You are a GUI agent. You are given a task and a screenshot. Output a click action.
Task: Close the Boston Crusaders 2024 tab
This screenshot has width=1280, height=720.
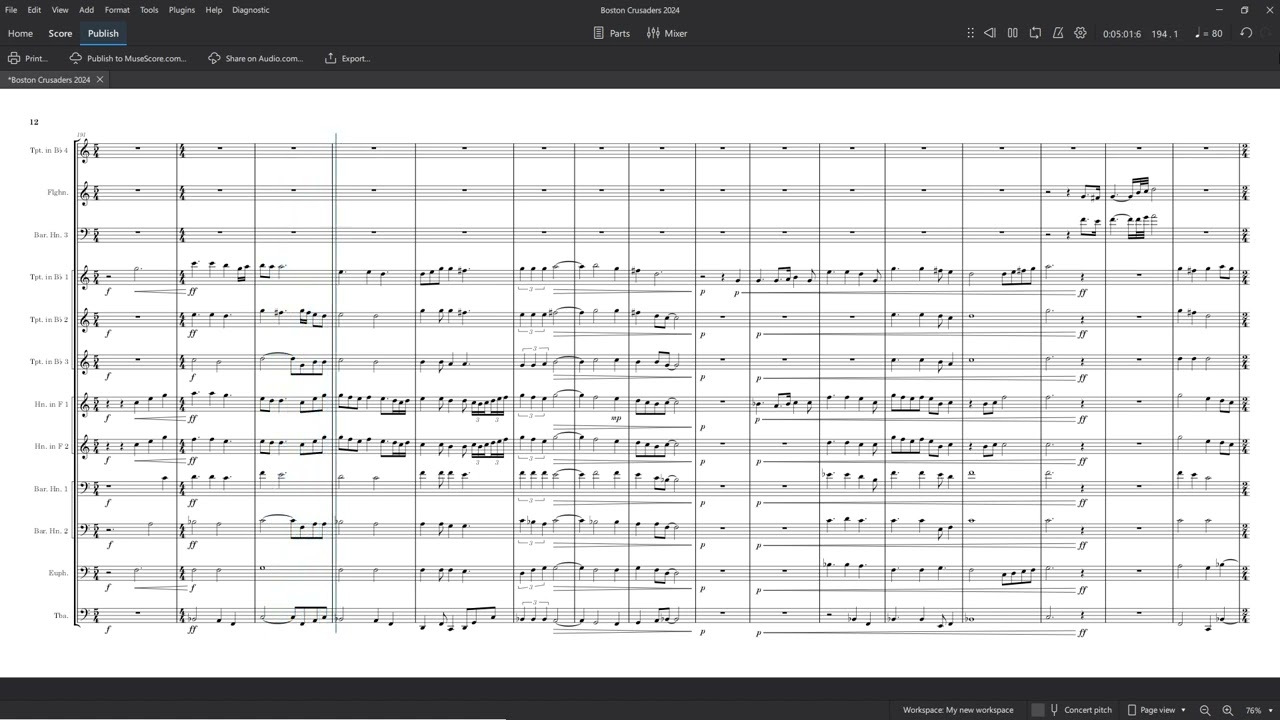(x=100, y=80)
